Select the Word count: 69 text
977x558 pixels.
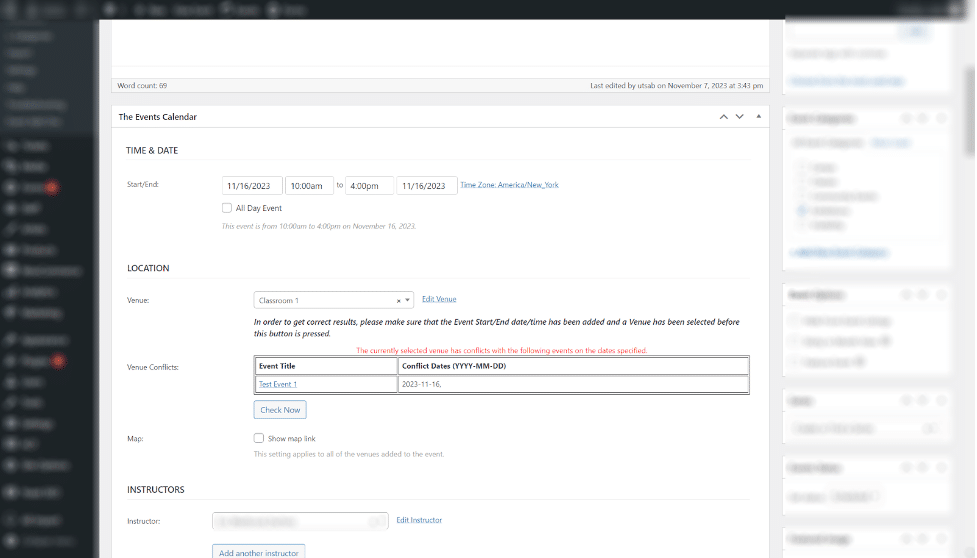(x=142, y=85)
